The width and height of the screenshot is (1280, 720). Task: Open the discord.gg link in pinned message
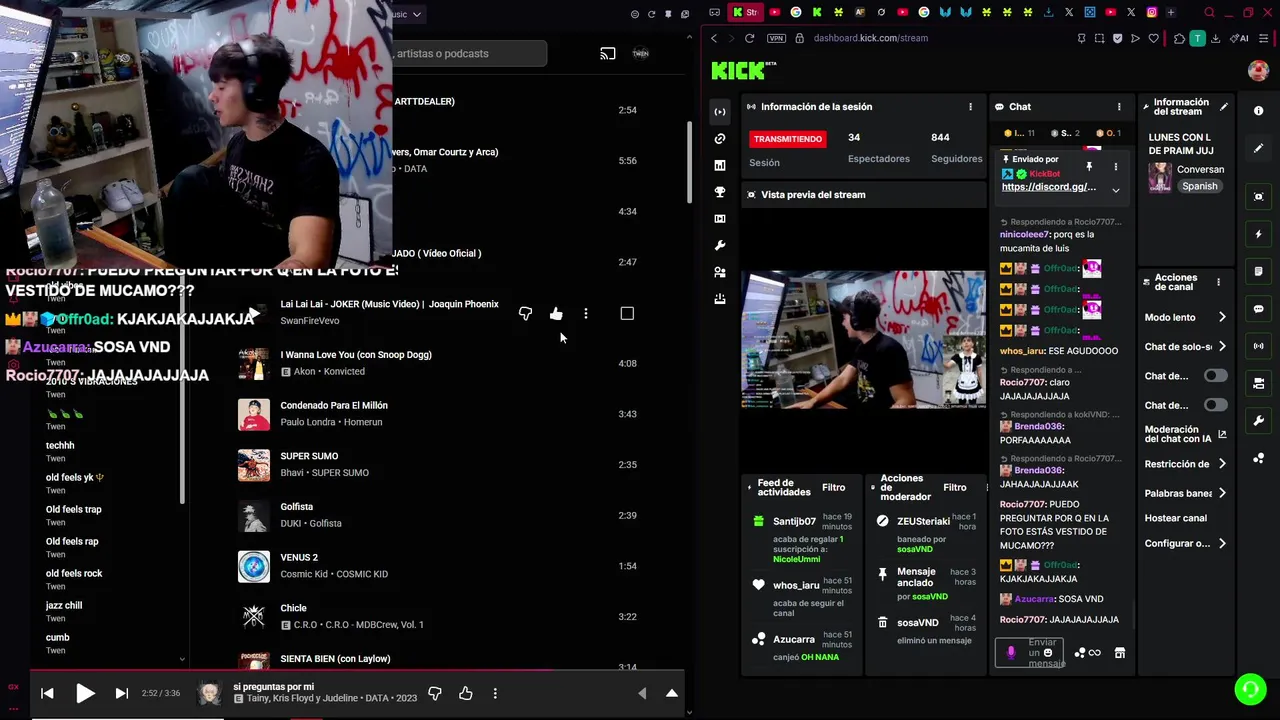pos(1048,187)
